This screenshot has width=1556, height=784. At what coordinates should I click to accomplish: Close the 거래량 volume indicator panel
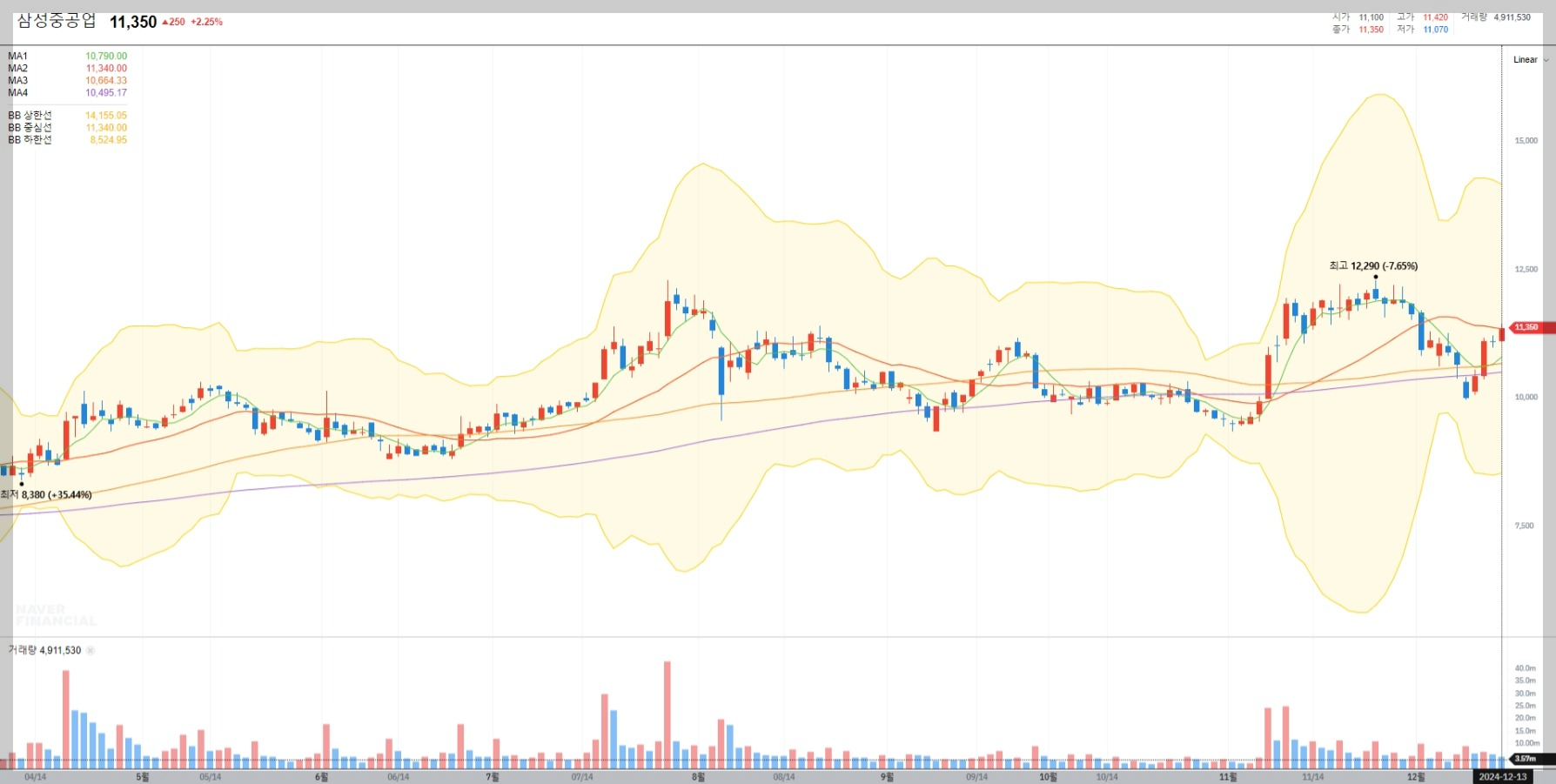[x=91, y=650]
